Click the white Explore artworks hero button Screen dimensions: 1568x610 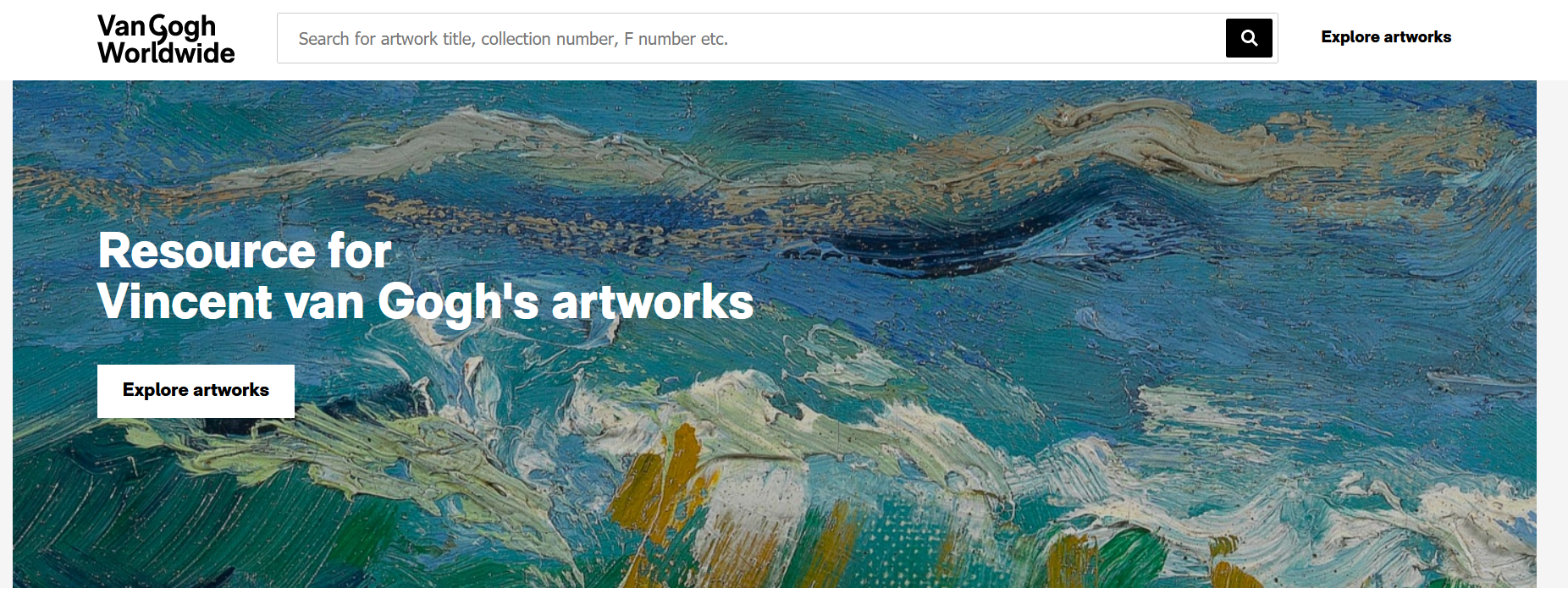coord(196,391)
